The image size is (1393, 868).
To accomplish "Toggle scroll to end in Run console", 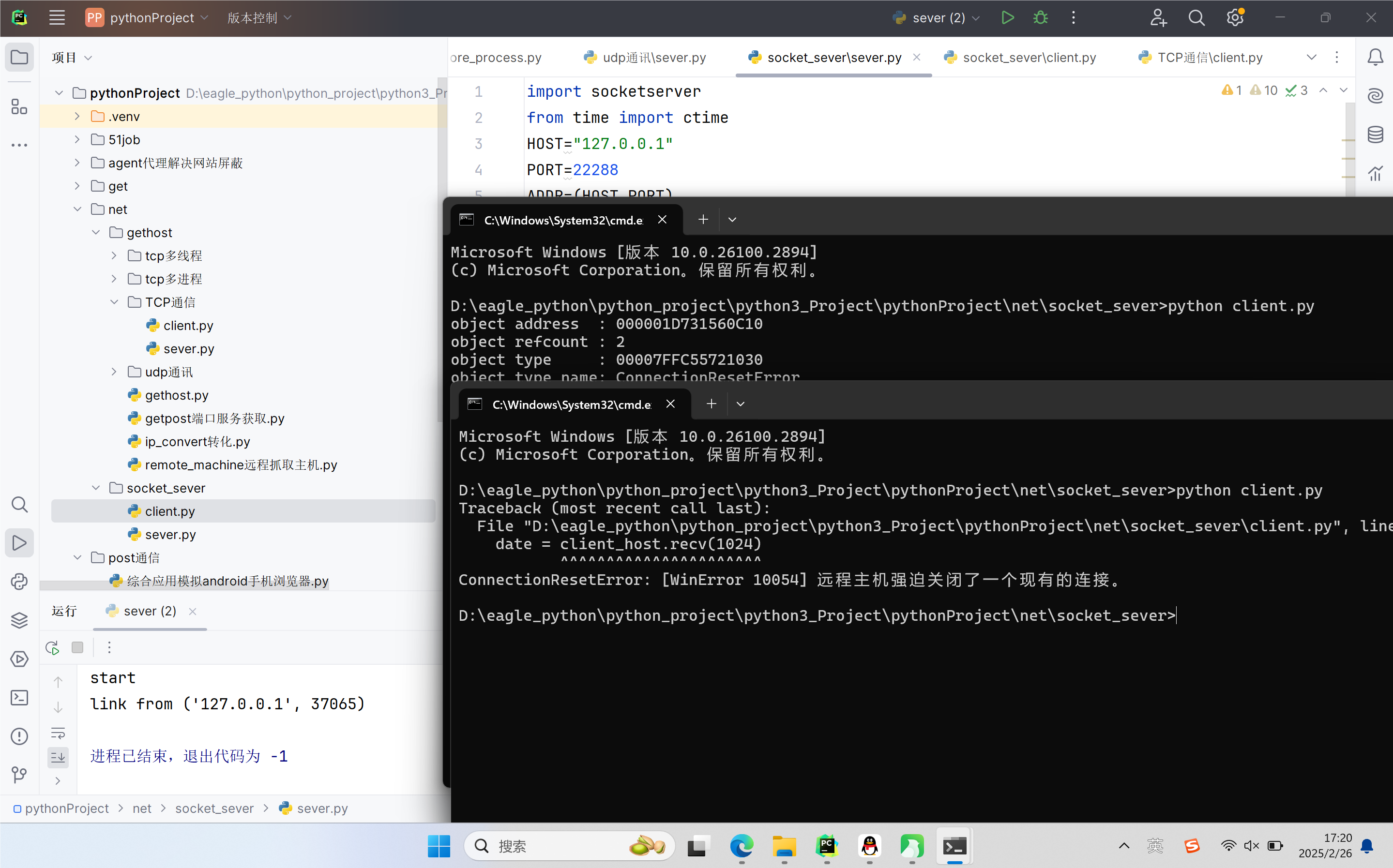I will pos(58,758).
